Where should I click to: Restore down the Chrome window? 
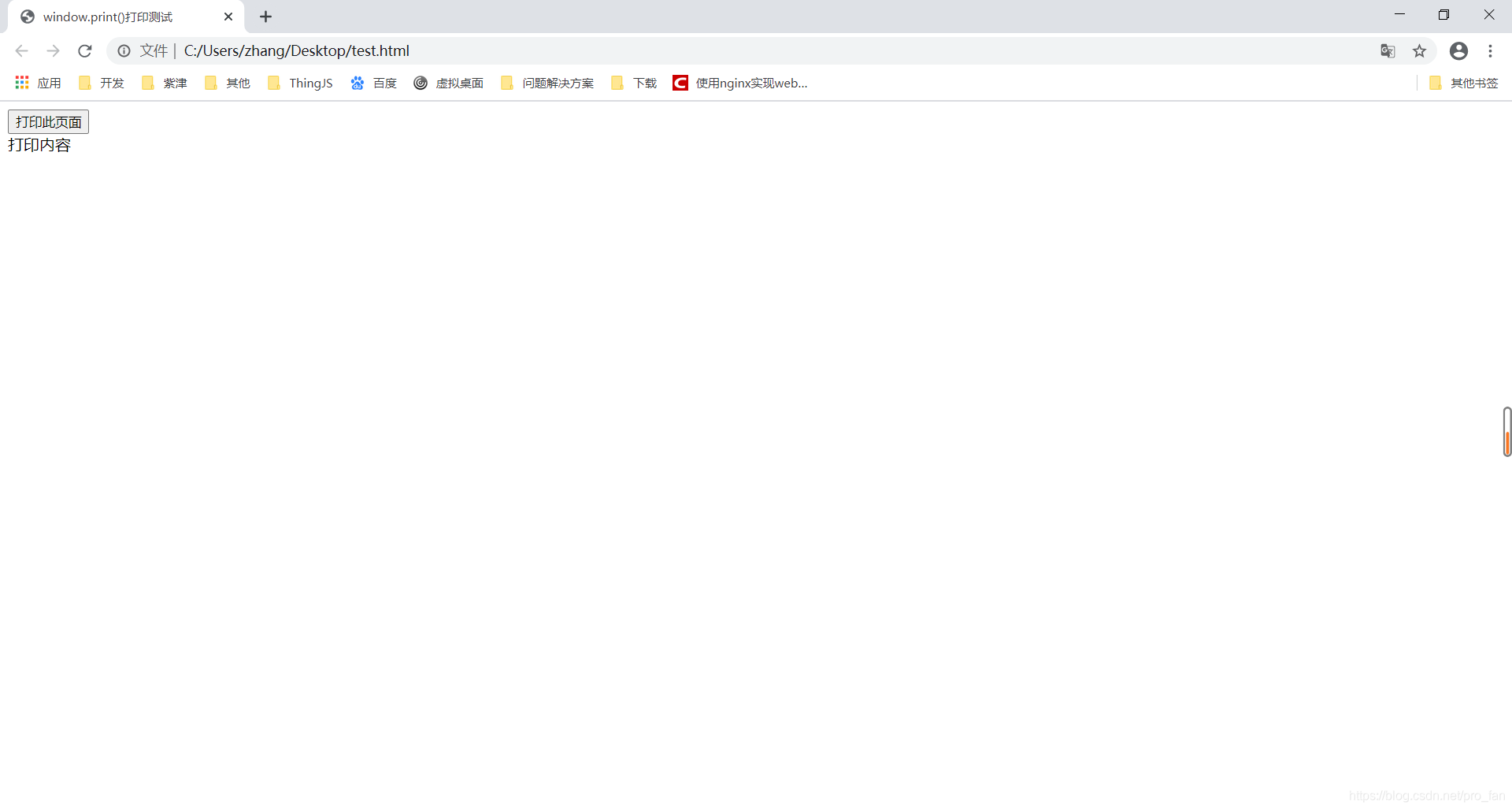(1443, 14)
